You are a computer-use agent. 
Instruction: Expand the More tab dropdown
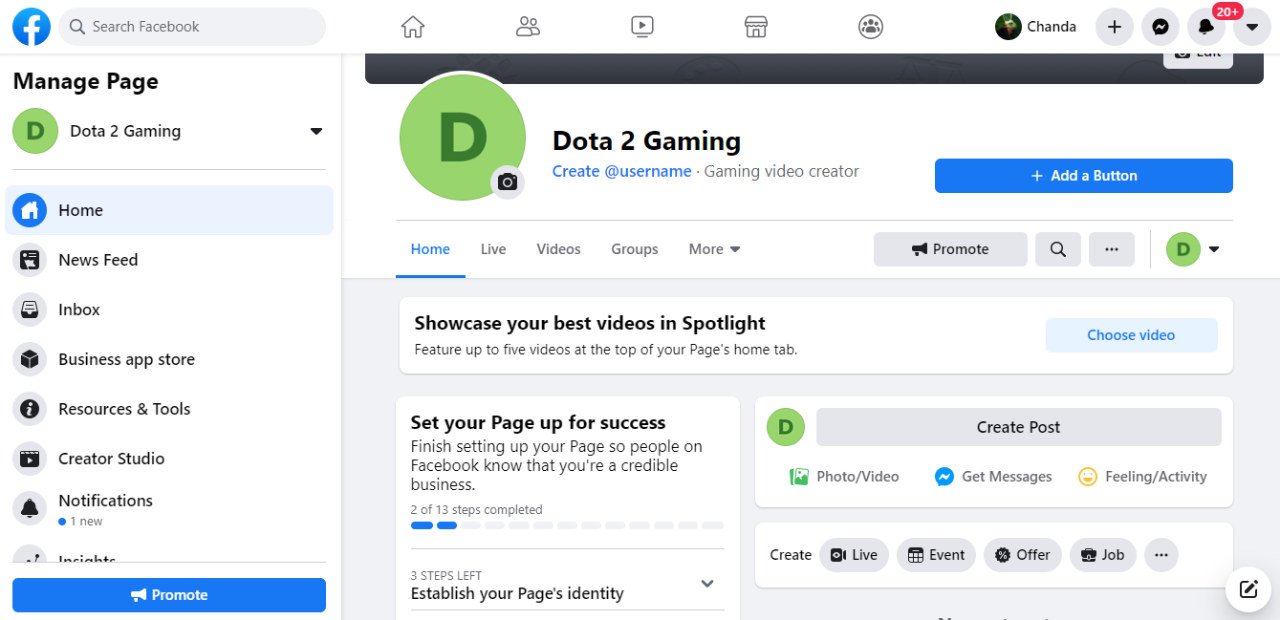[x=715, y=249]
